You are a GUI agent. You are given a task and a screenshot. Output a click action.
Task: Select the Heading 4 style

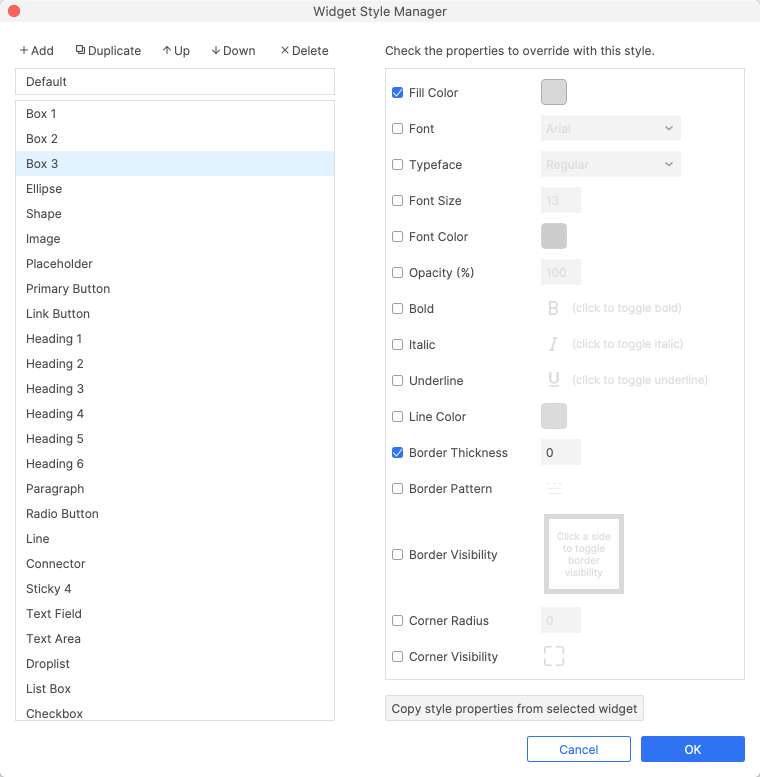(175, 414)
